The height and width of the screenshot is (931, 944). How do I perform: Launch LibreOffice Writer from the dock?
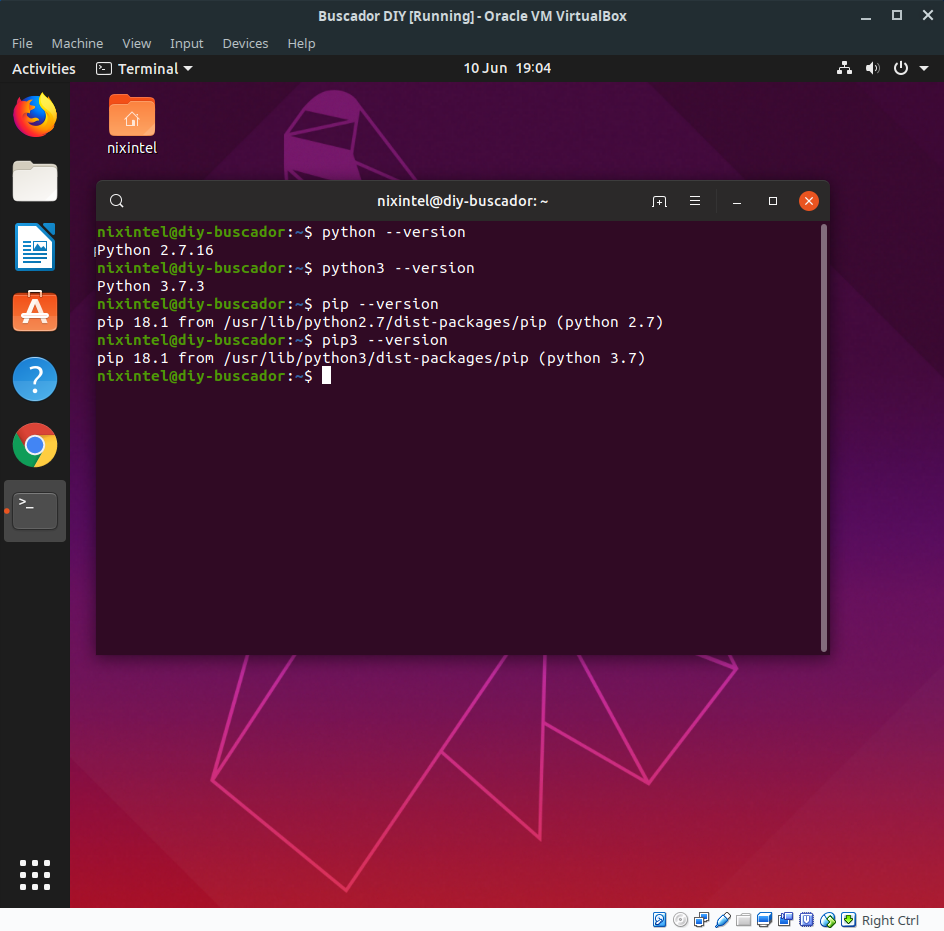point(35,247)
